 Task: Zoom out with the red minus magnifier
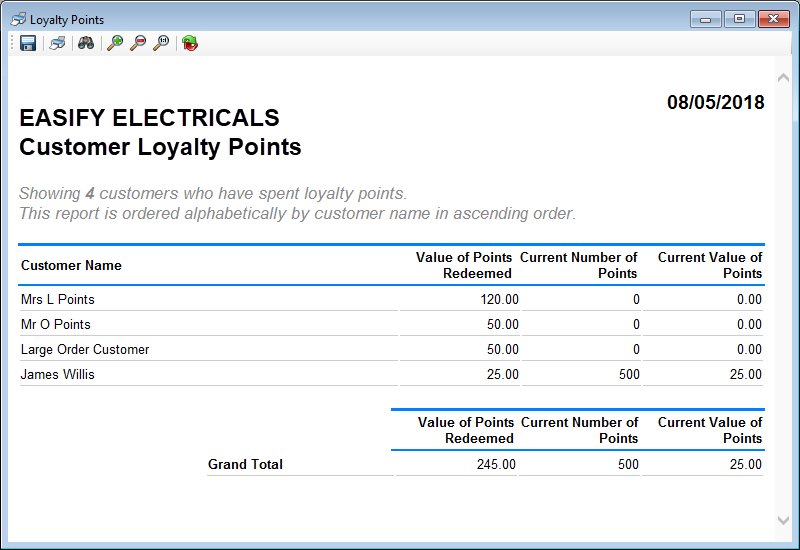pos(138,43)
